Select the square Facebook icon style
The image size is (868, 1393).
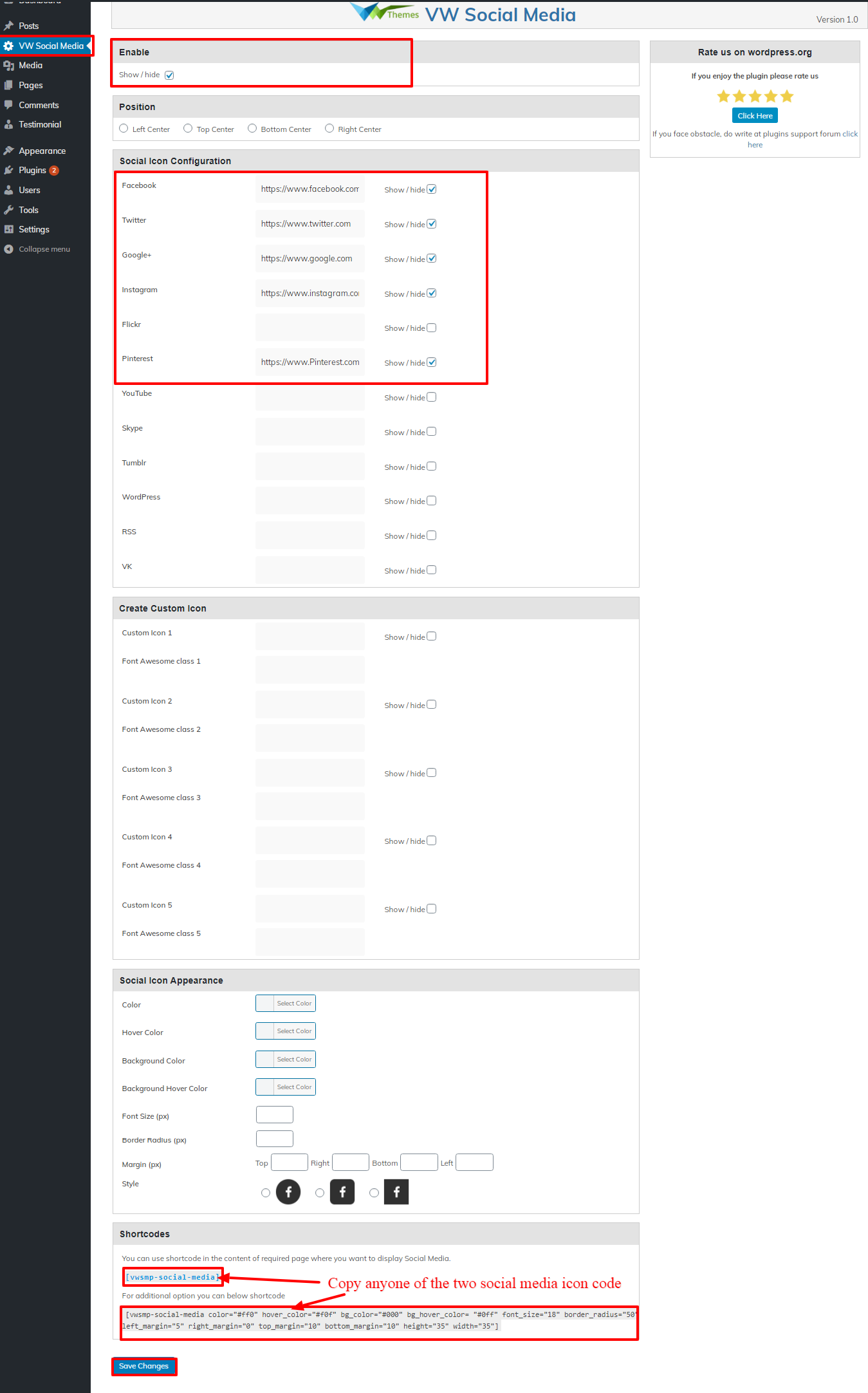(374, 1193)
